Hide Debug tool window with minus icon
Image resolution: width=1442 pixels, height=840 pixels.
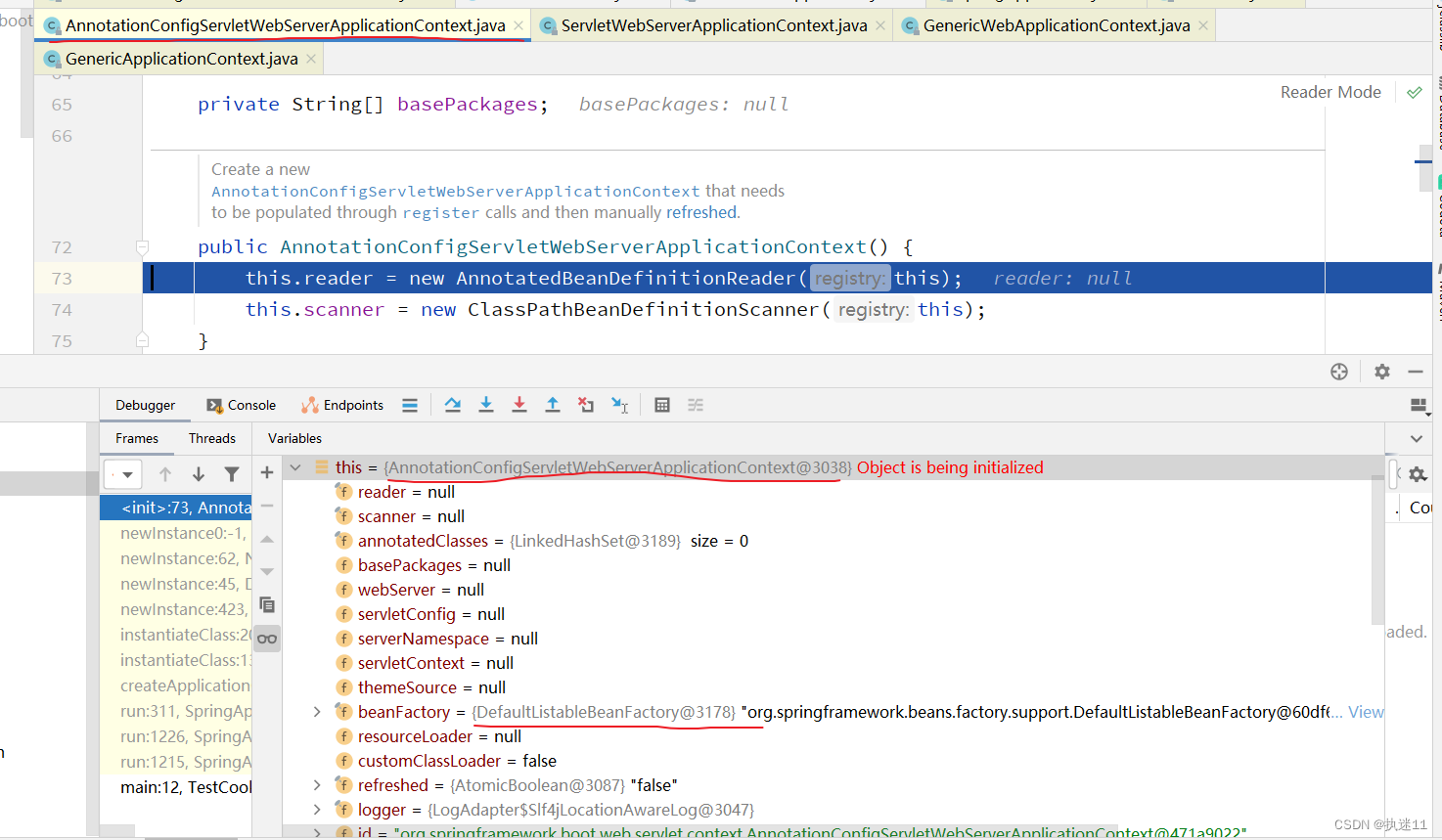tap(1416, 372)
